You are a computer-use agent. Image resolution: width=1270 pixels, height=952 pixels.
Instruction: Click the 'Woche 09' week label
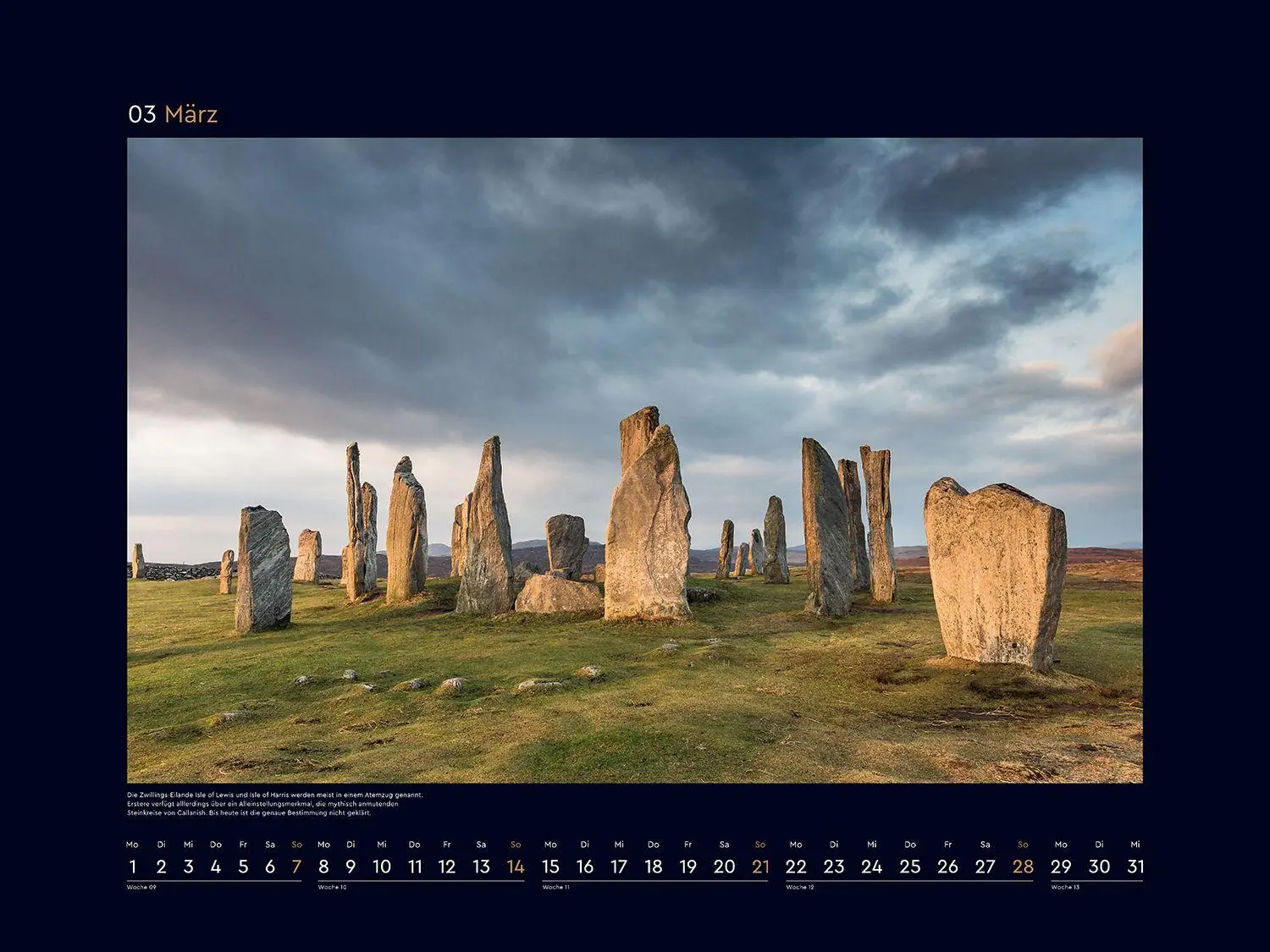(141, 887)
